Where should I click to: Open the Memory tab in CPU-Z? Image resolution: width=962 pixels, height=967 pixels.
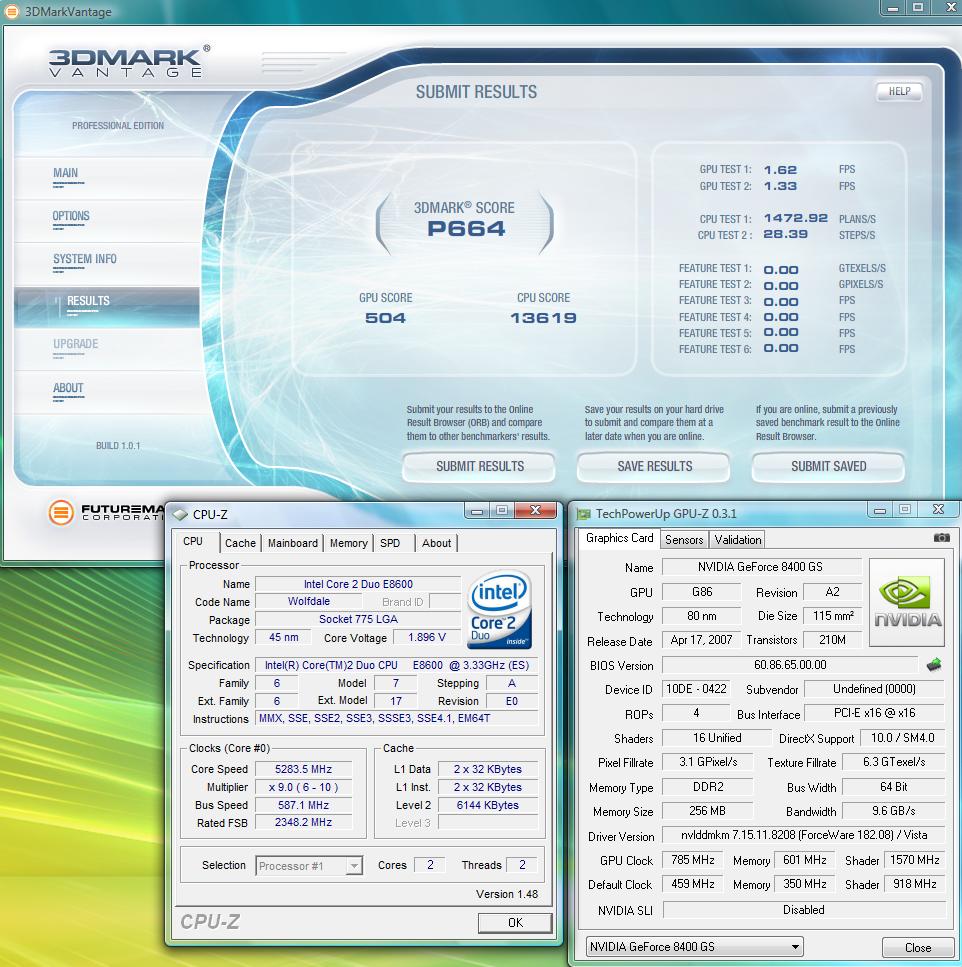[348, 543]
